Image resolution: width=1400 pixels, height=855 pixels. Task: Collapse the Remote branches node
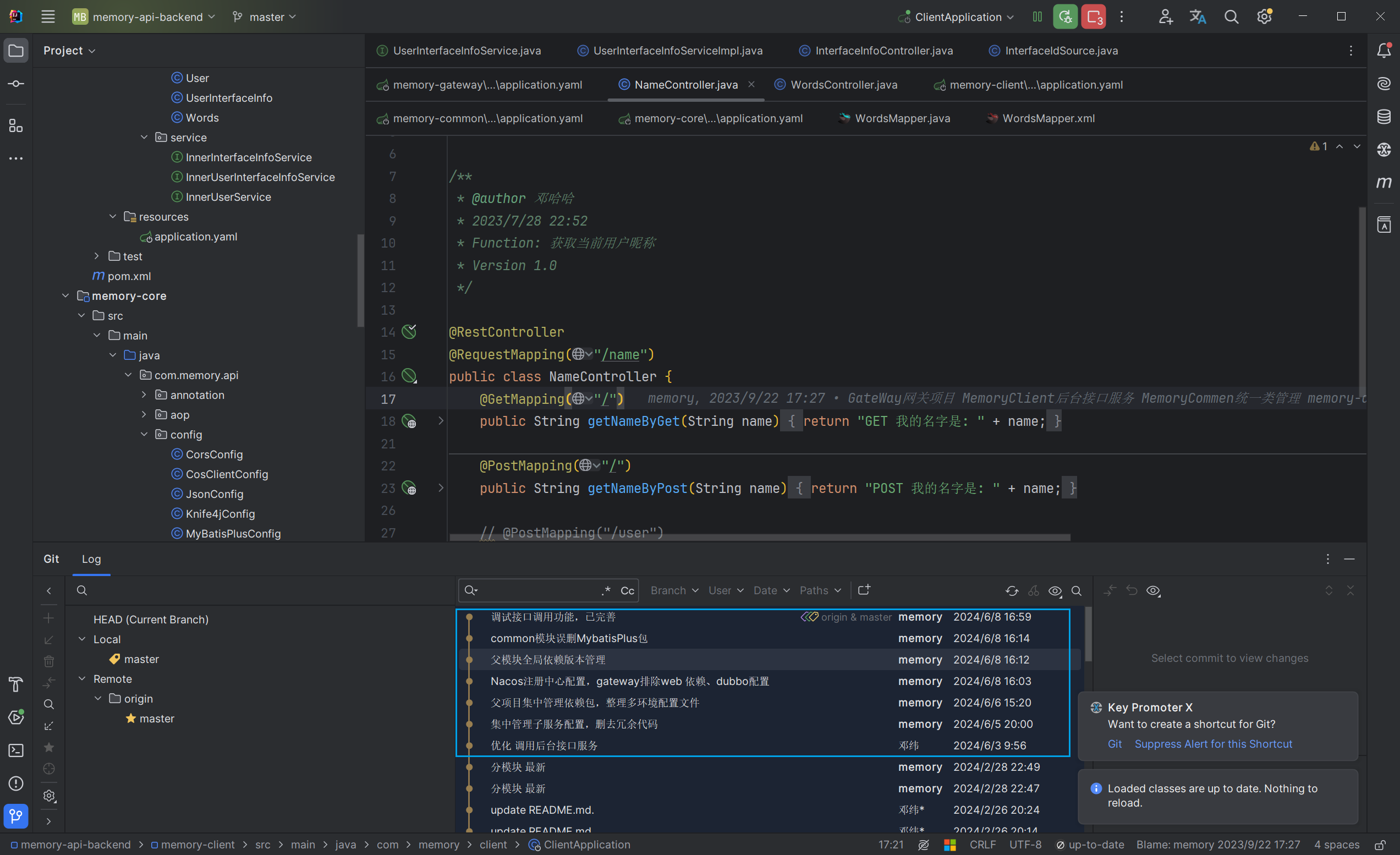pyautogui.click(x=82, y=678)
